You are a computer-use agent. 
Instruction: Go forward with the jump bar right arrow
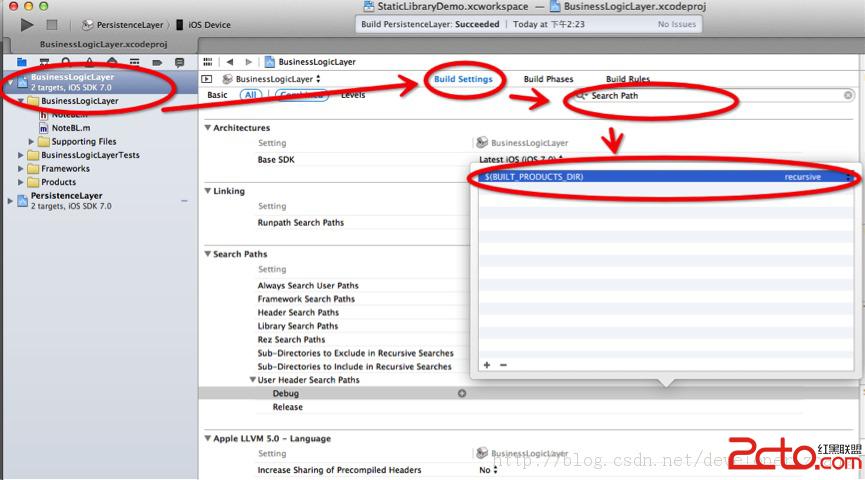click(x=249, y=62)
